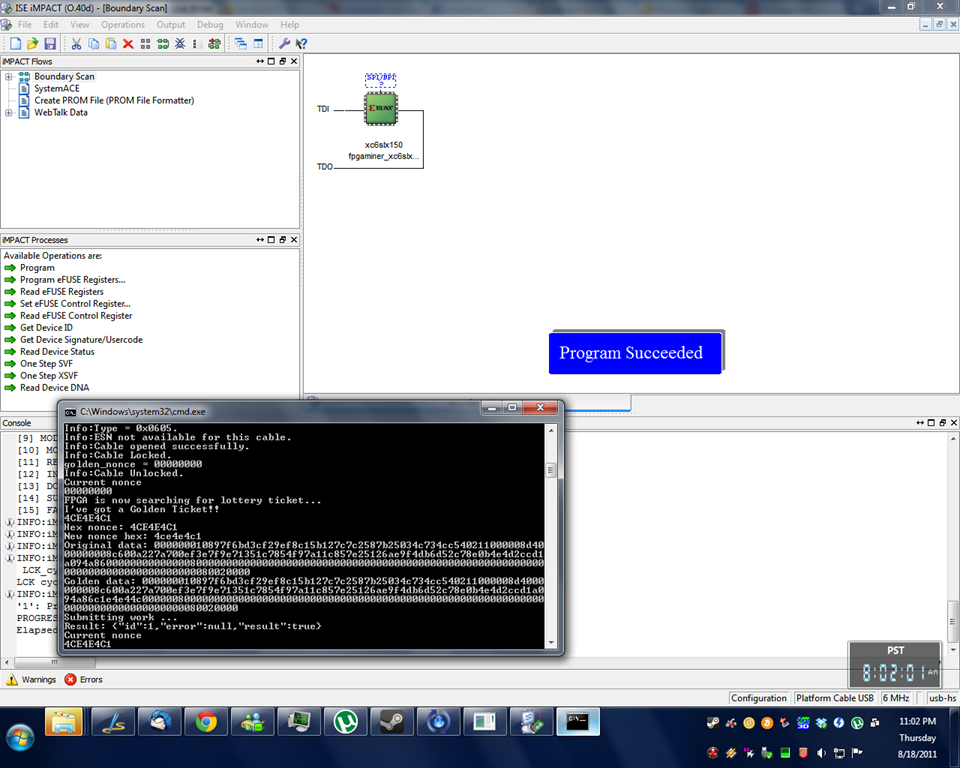Open Steam from the taskbar

(392, 722)
